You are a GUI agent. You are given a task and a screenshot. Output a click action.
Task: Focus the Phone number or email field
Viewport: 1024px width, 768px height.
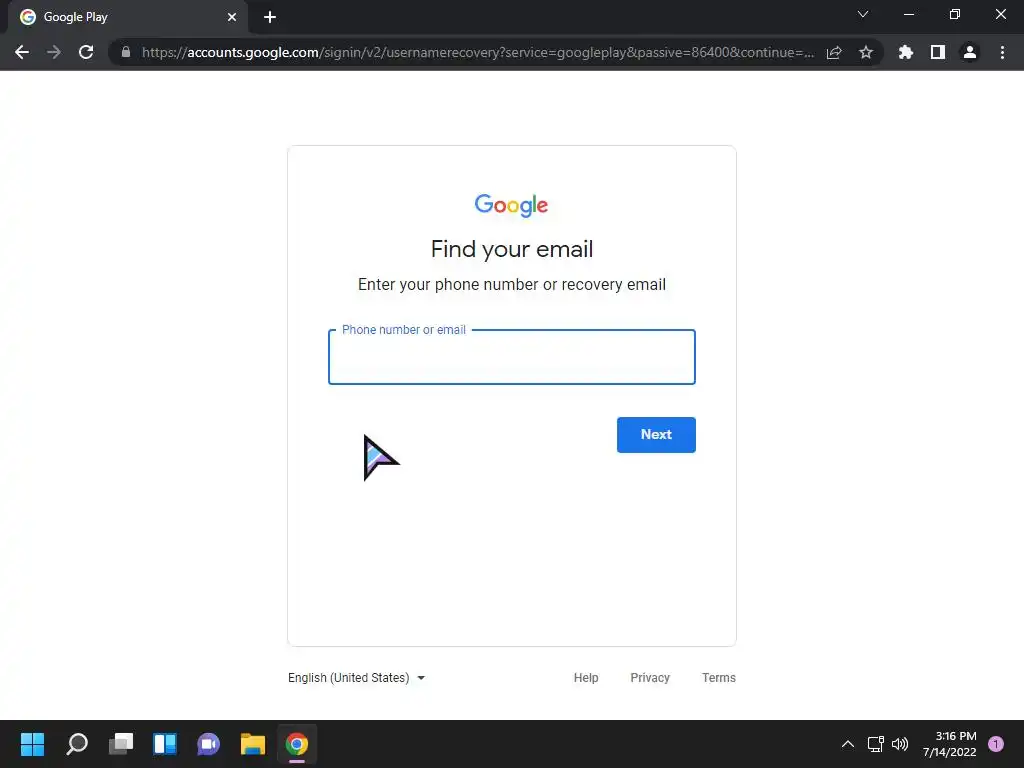(512, 357)
